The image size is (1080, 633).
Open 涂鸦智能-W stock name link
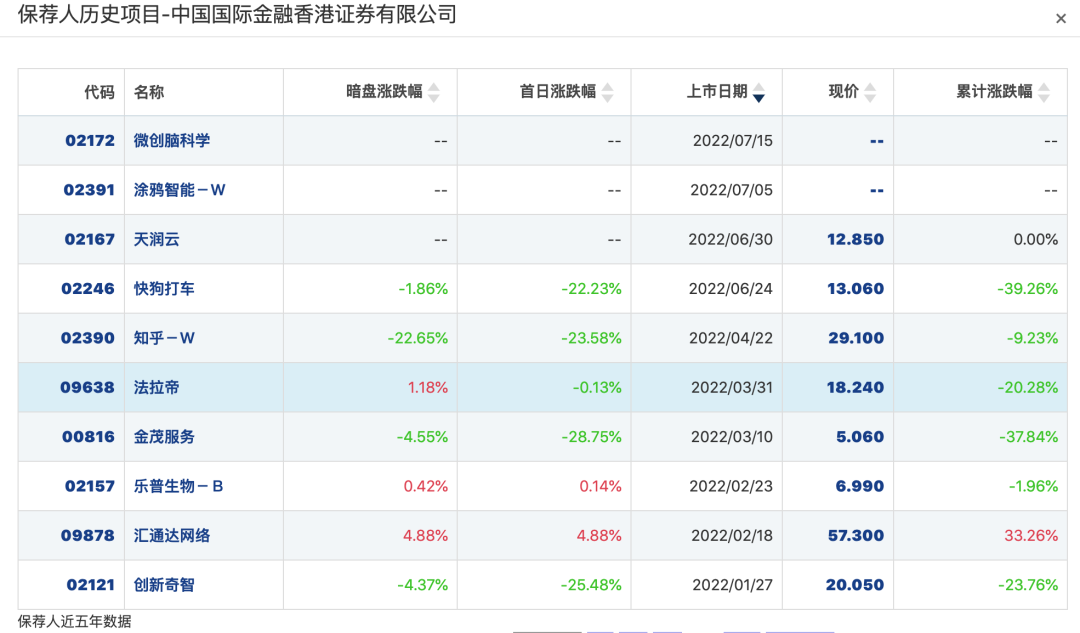tap(179, 190)
